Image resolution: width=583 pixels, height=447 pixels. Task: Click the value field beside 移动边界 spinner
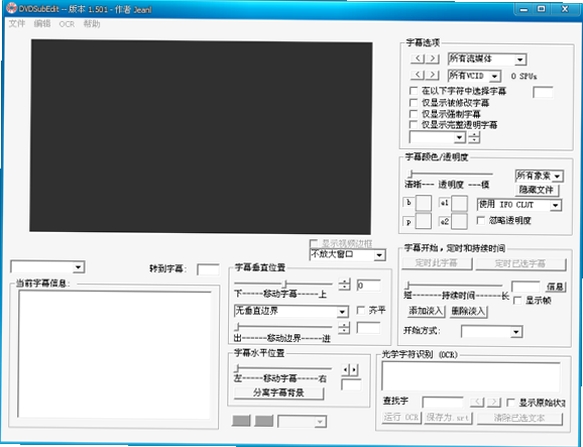(368, 328)
